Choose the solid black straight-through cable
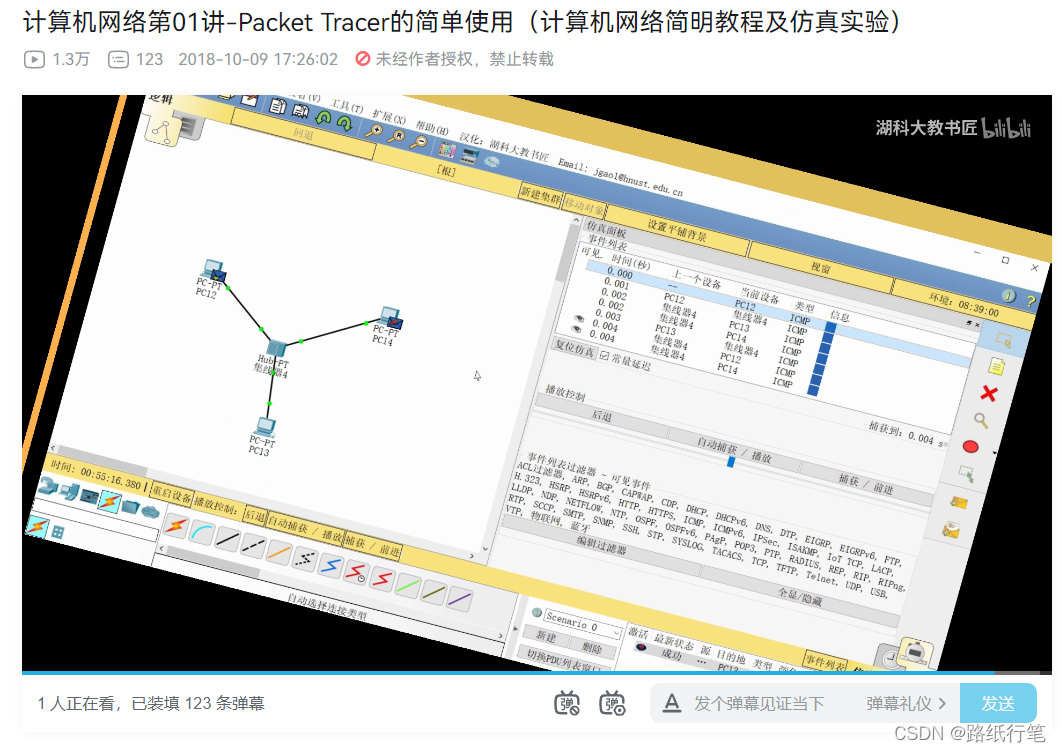1061x752 pixels. click(x=227, y=539)
